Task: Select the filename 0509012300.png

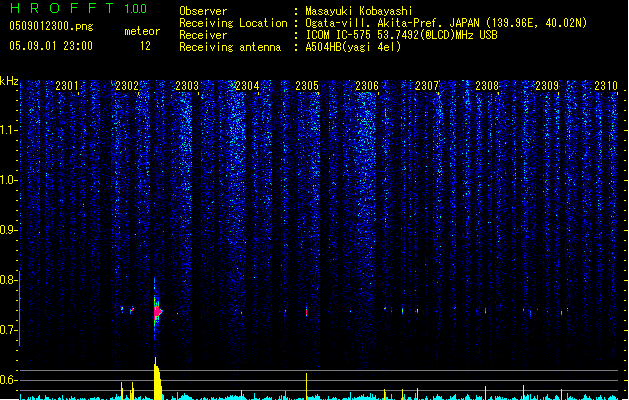Action: pos(51,26)
